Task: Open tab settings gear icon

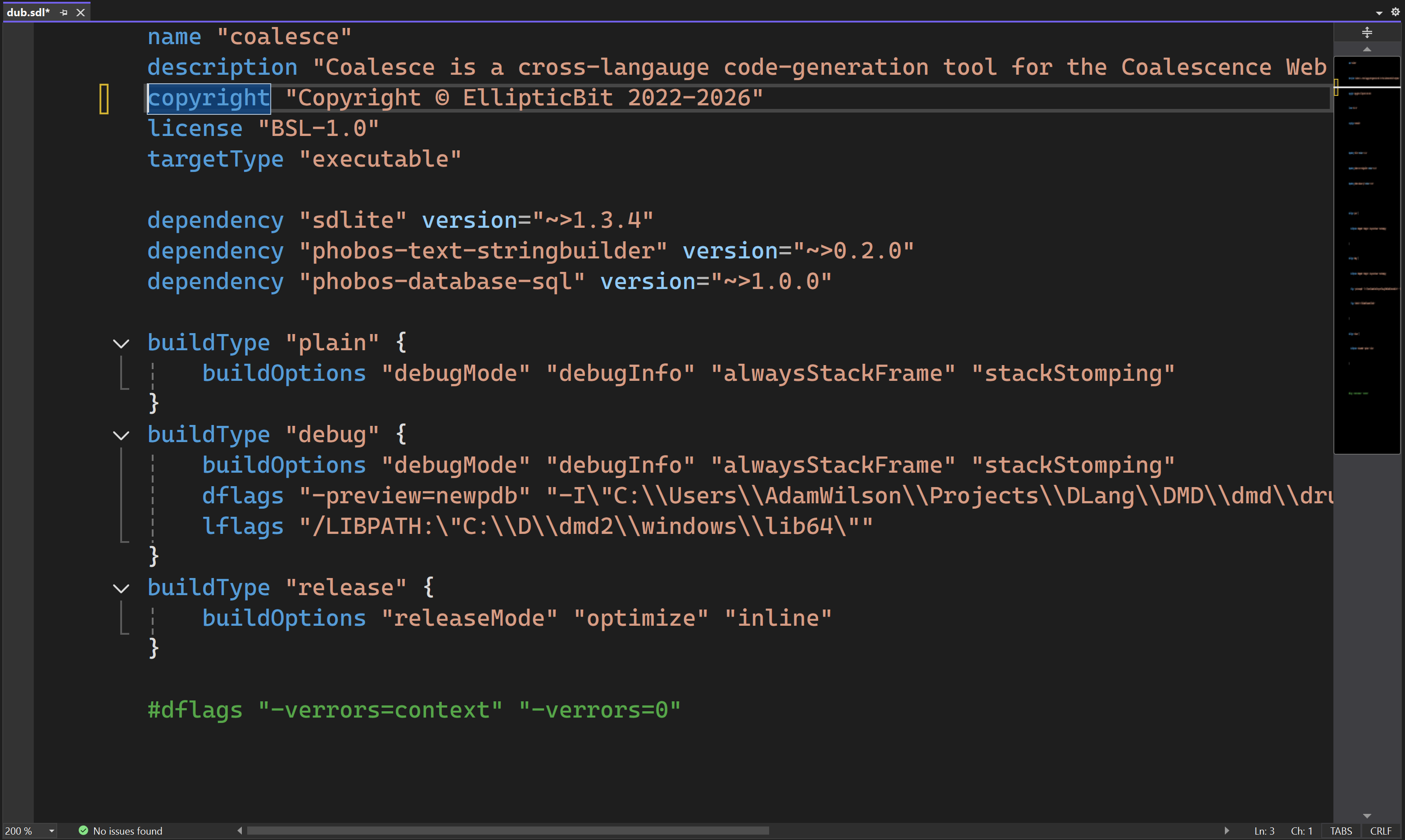Action: point(1395,12)
